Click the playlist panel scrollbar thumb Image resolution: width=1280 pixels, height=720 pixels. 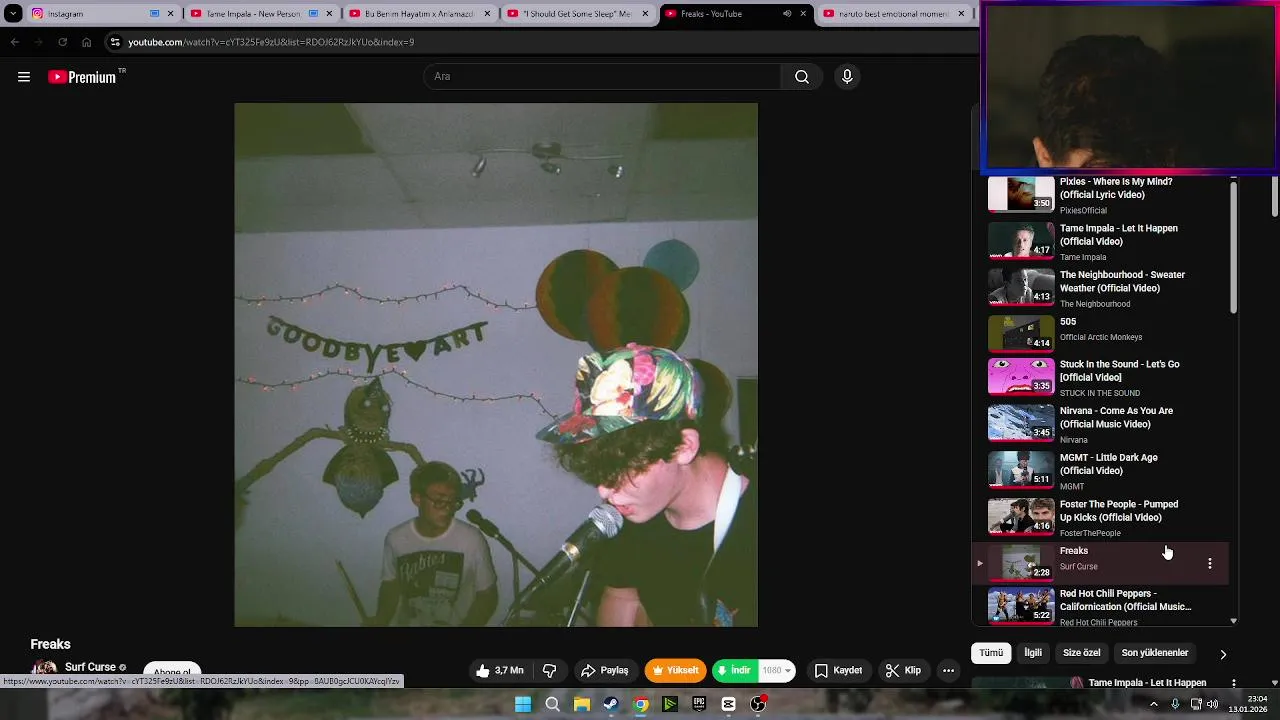(x=1233, y=247)
